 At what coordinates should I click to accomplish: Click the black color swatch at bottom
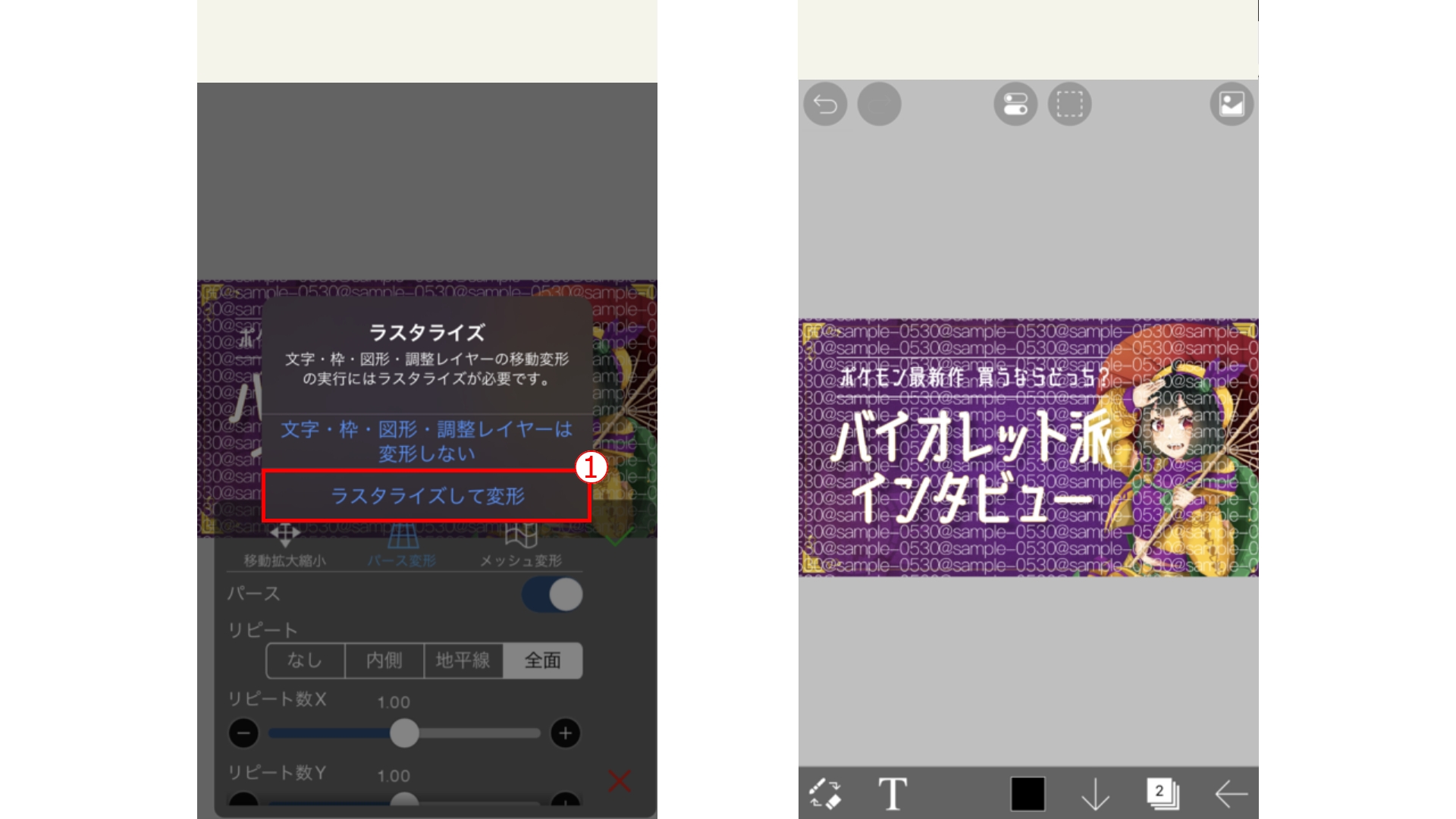pyautogui.click(x=1026, y=793)
